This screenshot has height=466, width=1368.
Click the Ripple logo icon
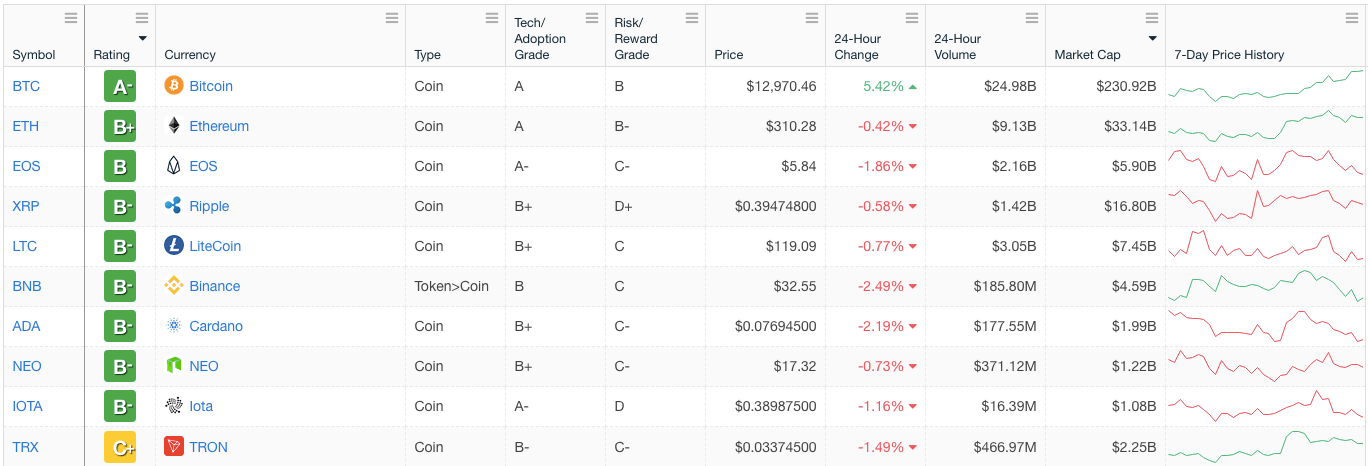tap(174, 206)
